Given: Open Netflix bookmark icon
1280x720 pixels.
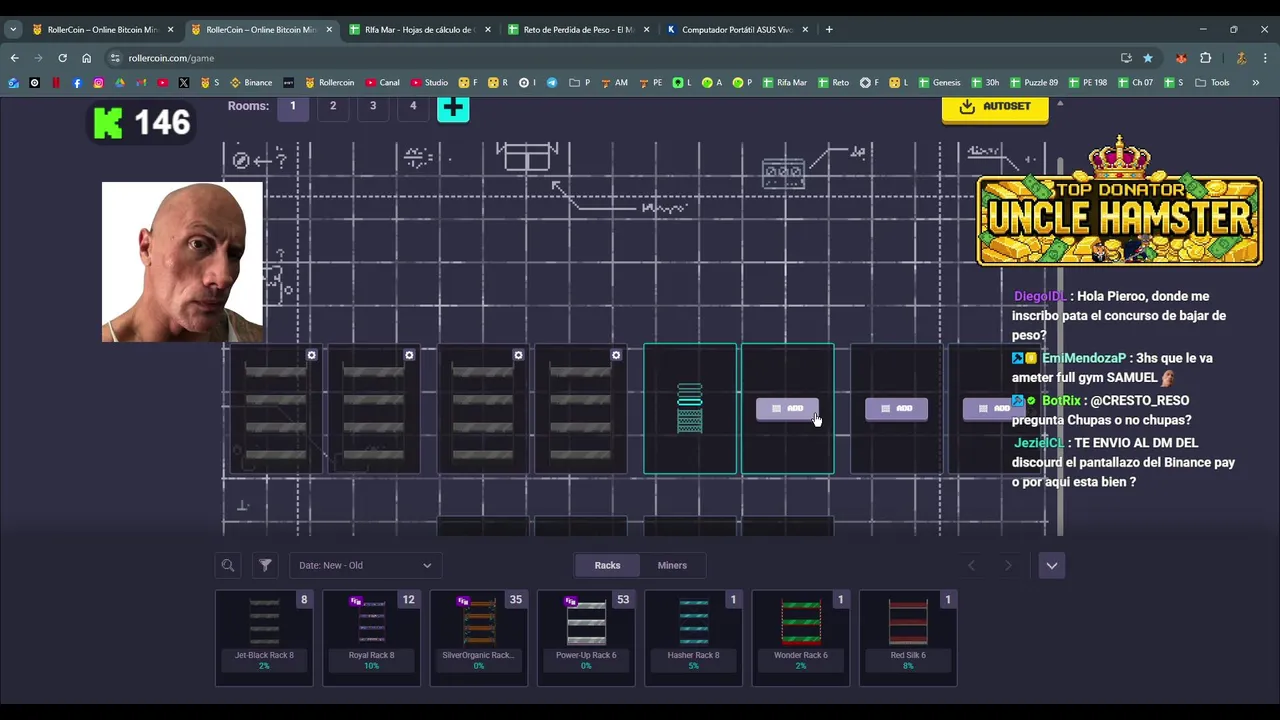Looking at the screenshot, I should coord(55,83).
